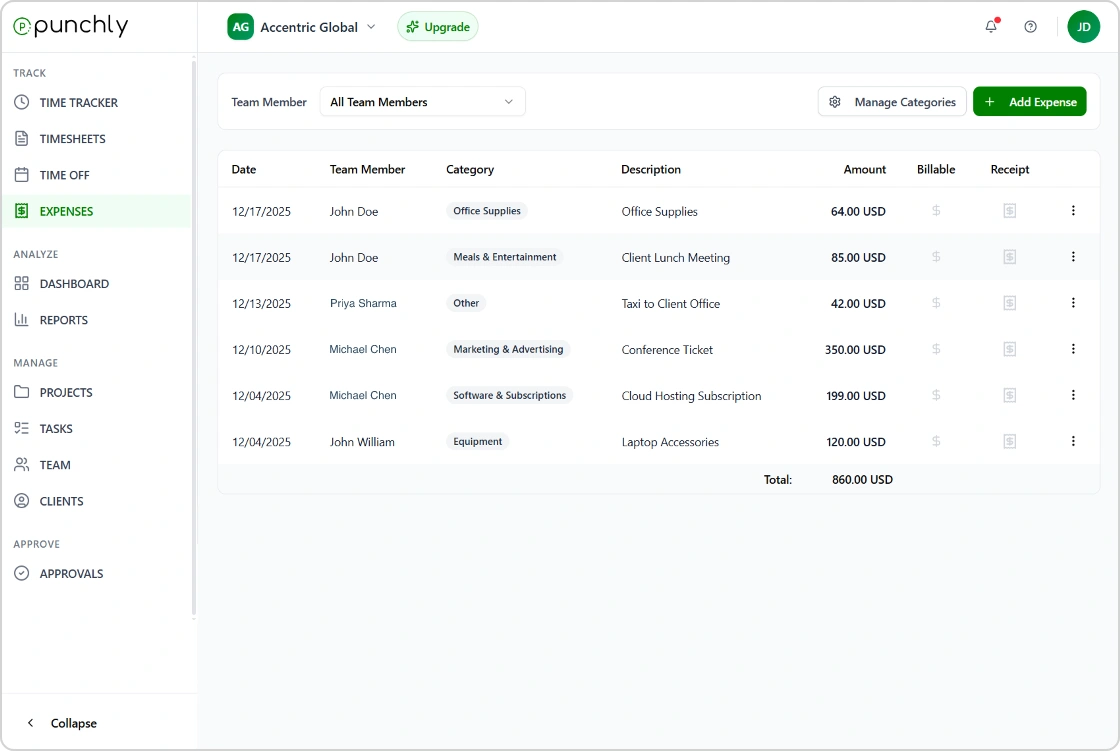
Task: Collapse the left sidebar
Action: pos(62,723)
